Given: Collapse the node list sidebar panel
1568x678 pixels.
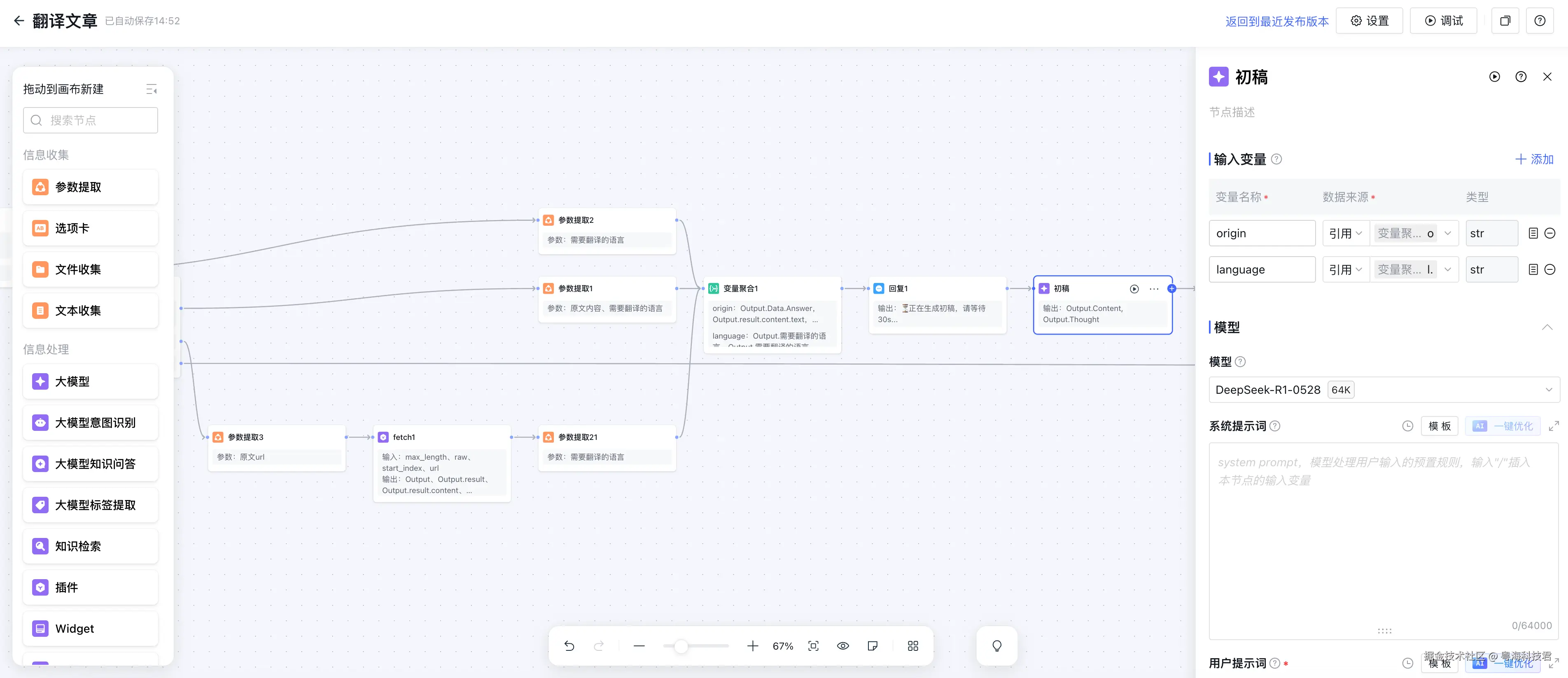Looking at the screenshot, I should pyautogui.click(x=152, y=89).
